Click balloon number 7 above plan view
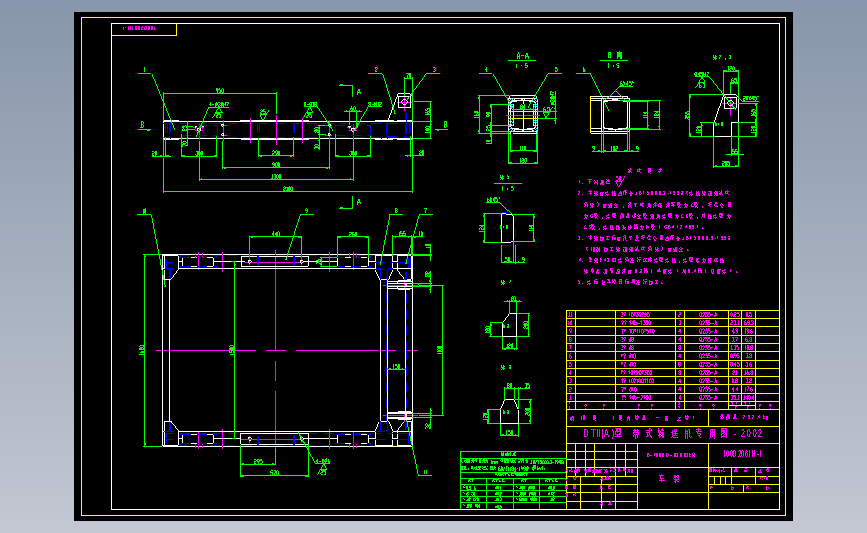Image resolution: width=867 pixels, height=533 pixels. [x=425, y=211]
